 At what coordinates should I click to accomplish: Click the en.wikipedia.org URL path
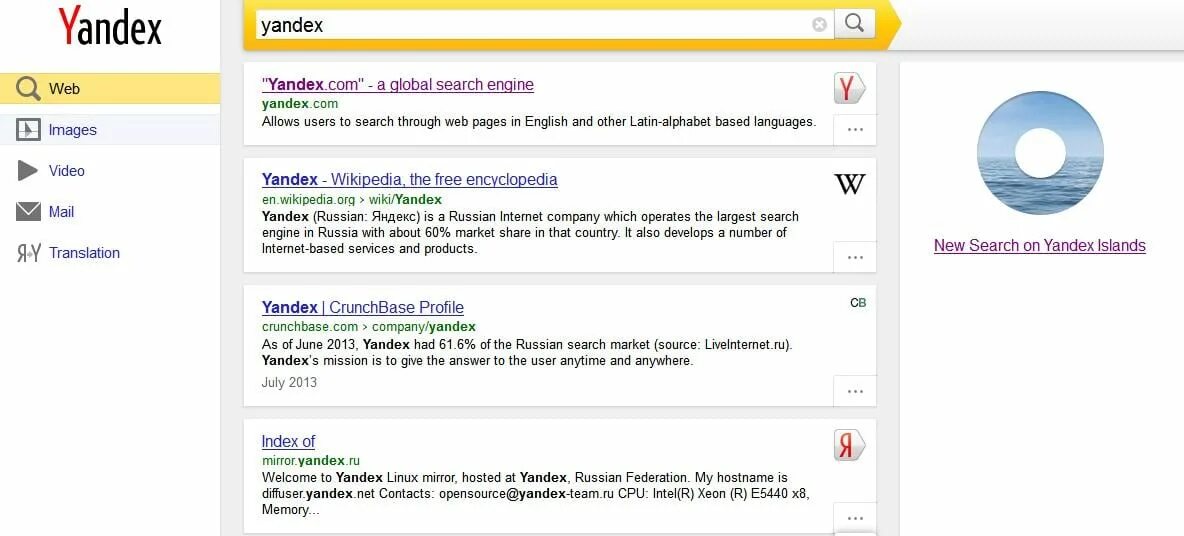click(x=352, y=200)
